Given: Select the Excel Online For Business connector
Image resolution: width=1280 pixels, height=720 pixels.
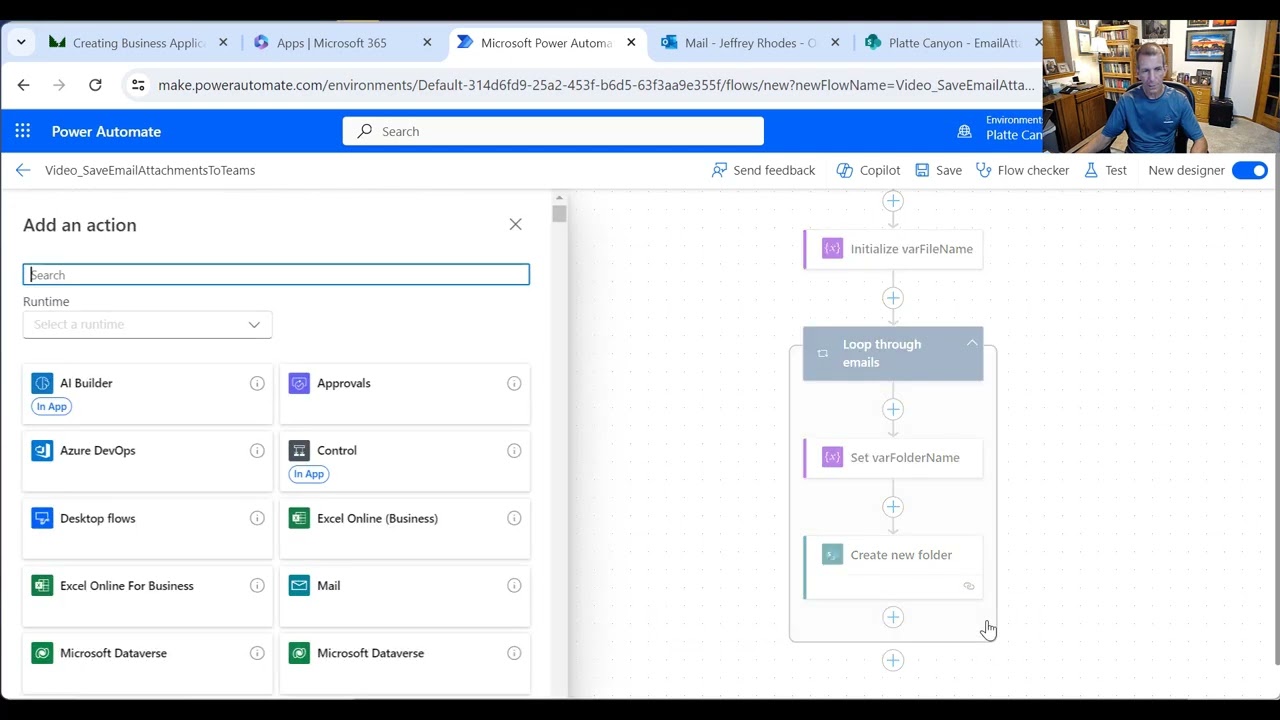Looking at the screenshot, I should (x=147, y=597).
